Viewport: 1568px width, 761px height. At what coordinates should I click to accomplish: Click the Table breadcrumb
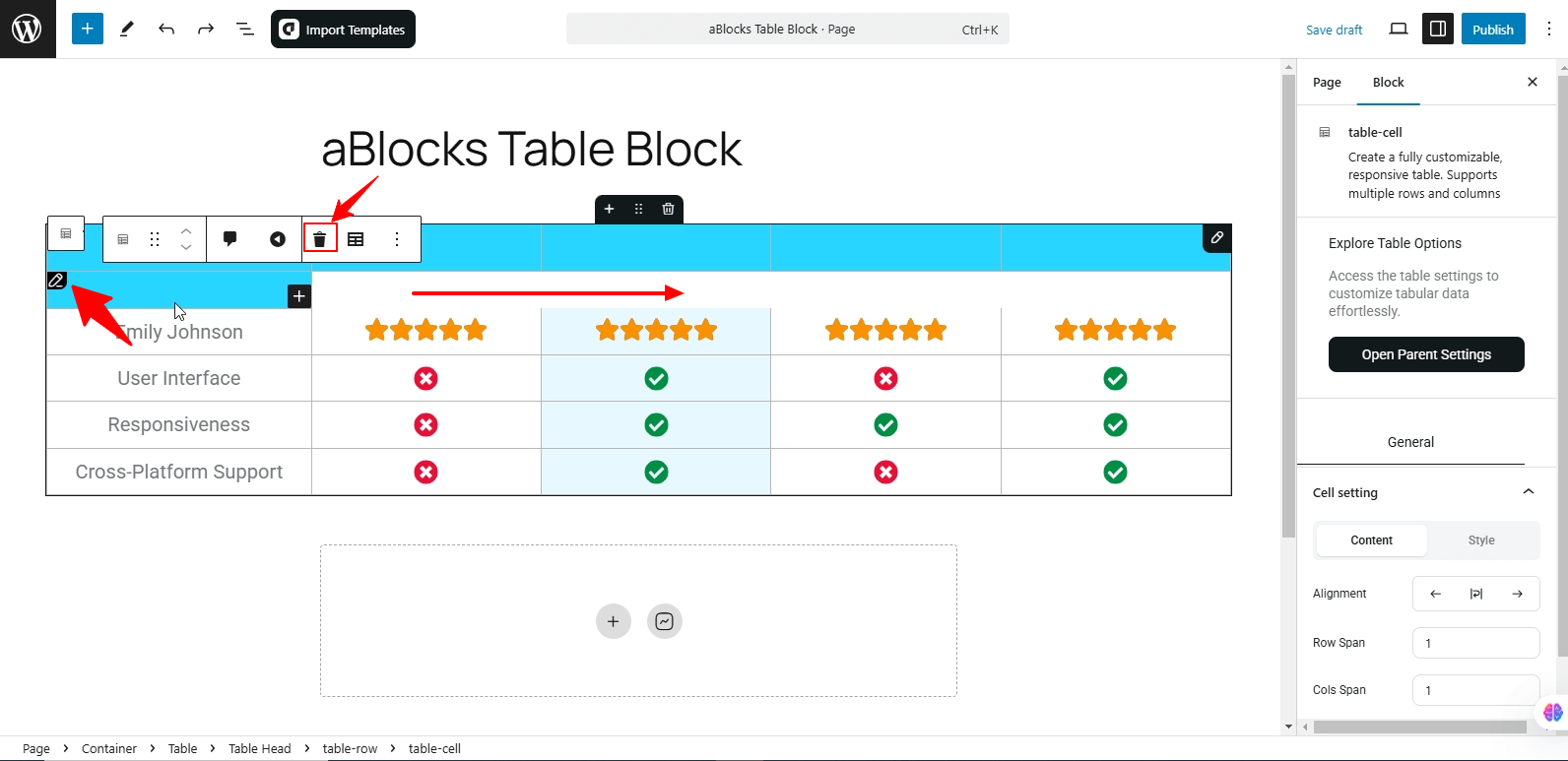(x=183, y=748)
